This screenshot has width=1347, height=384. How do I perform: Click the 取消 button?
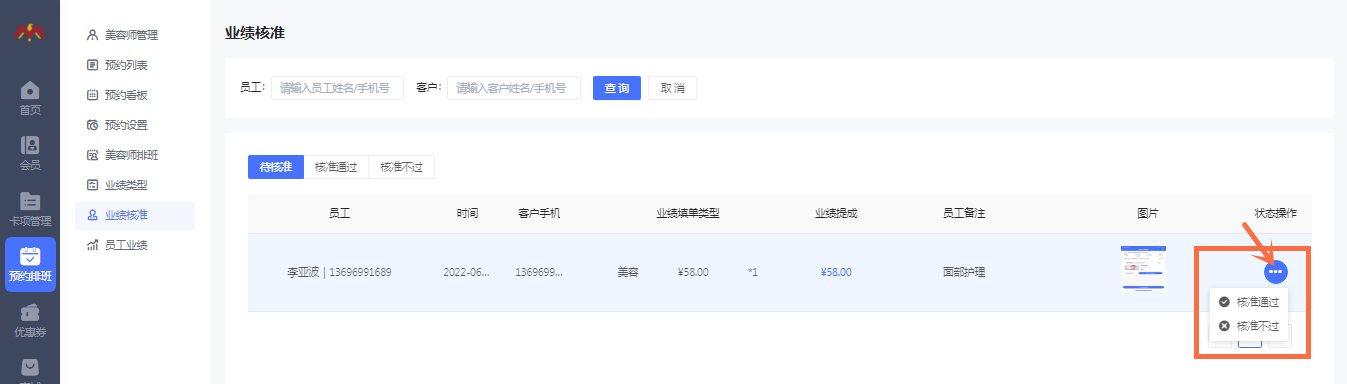[672, 88]
